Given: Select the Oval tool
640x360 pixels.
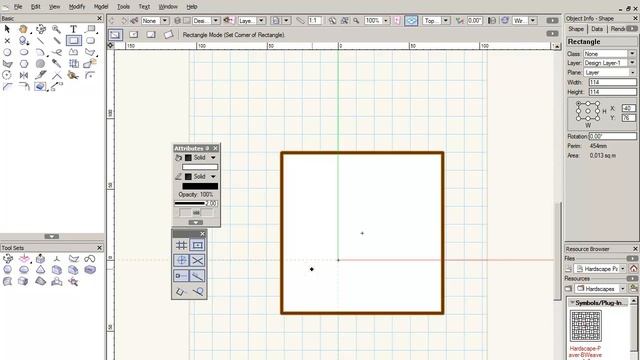Looking at the screenshot, I should point(23,52).
